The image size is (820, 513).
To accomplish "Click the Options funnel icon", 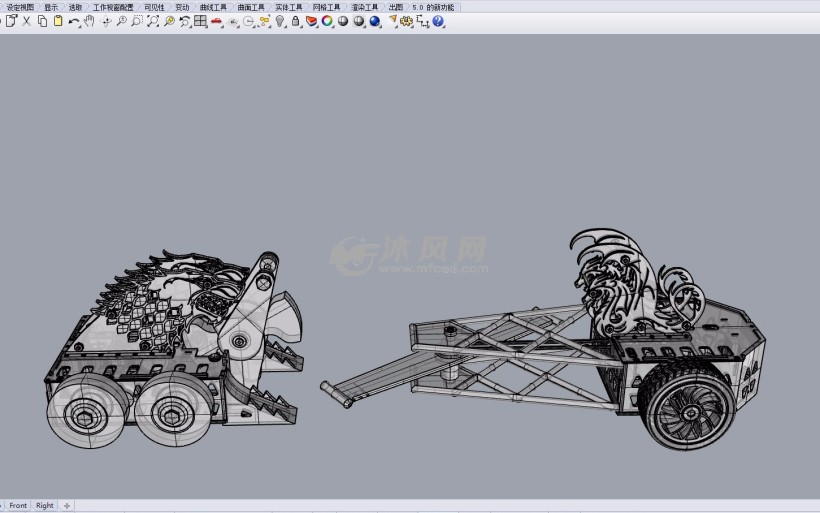I will tap(393, 20).
